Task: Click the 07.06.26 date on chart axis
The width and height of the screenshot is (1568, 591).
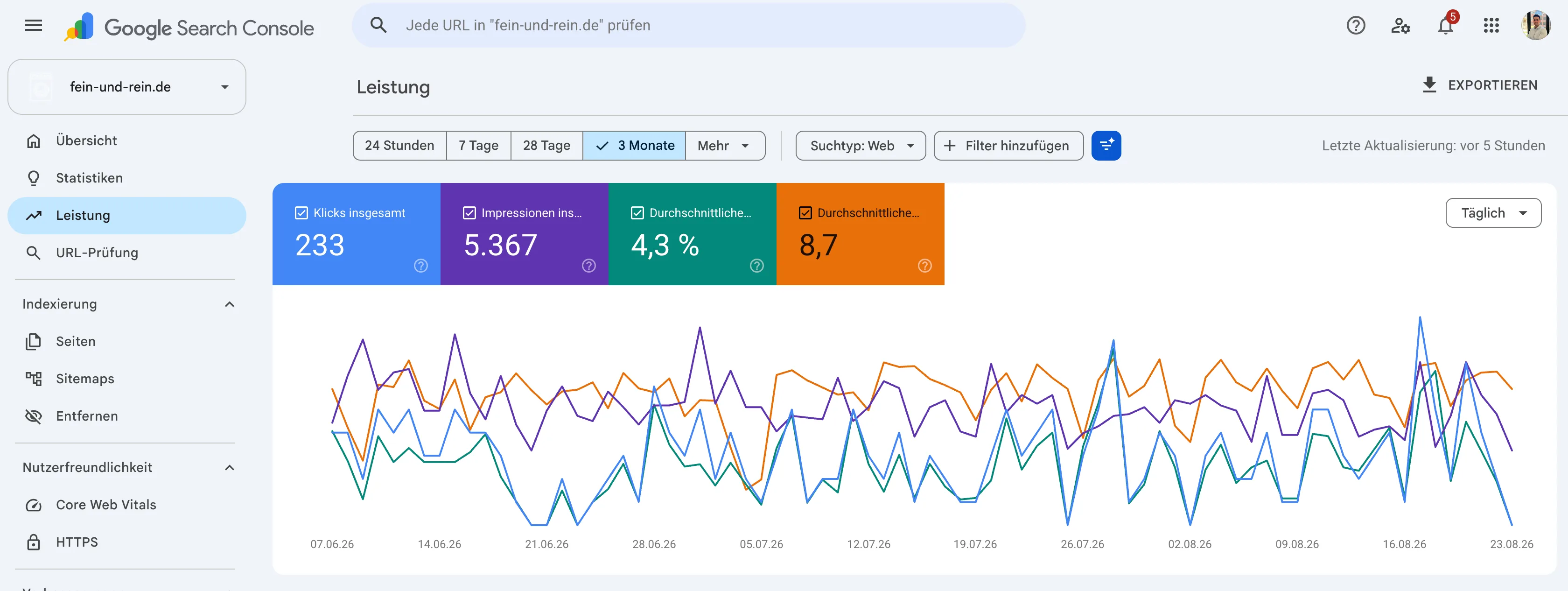Action: (332, 544)
